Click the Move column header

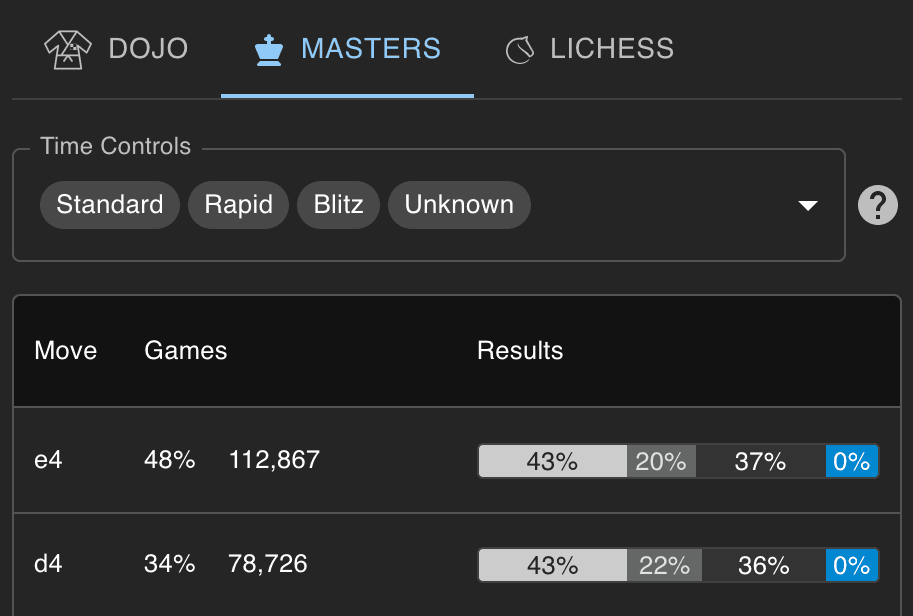66,351
